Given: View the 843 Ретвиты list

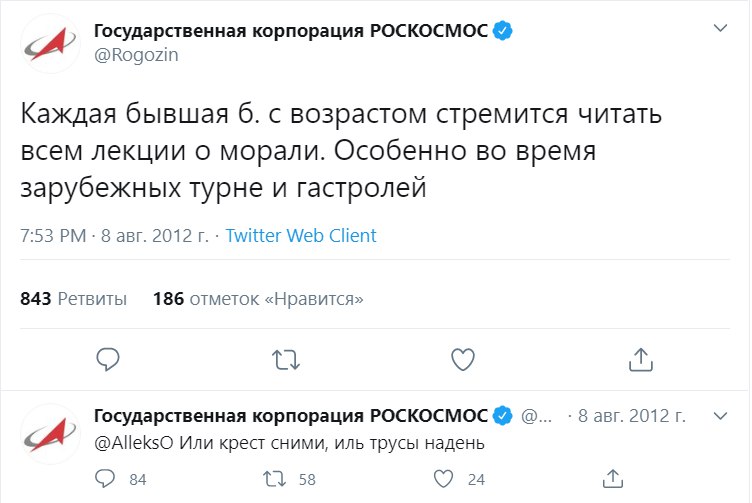Looking at the screenshot, I should point(73,299).
